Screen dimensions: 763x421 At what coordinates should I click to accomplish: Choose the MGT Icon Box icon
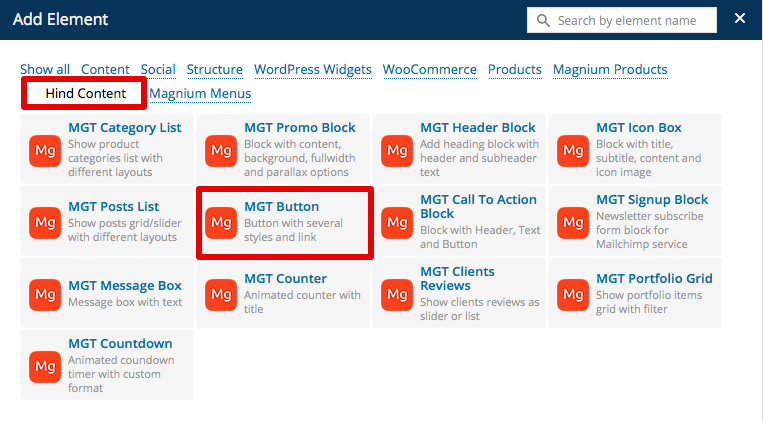tap(573, 151)
